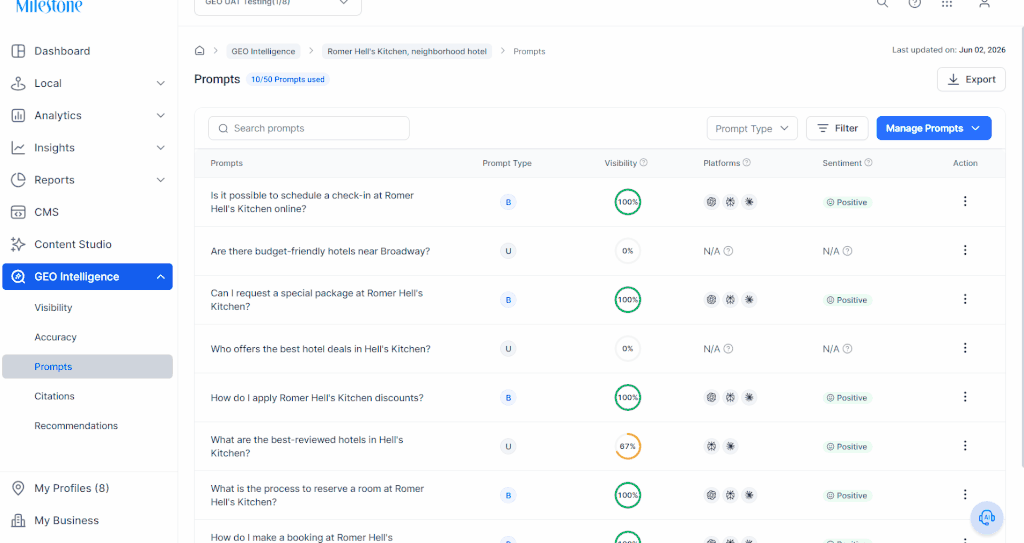Click the Reports pie icon
The width and height of the screenshot is (1024, 543).
(18, 180)
